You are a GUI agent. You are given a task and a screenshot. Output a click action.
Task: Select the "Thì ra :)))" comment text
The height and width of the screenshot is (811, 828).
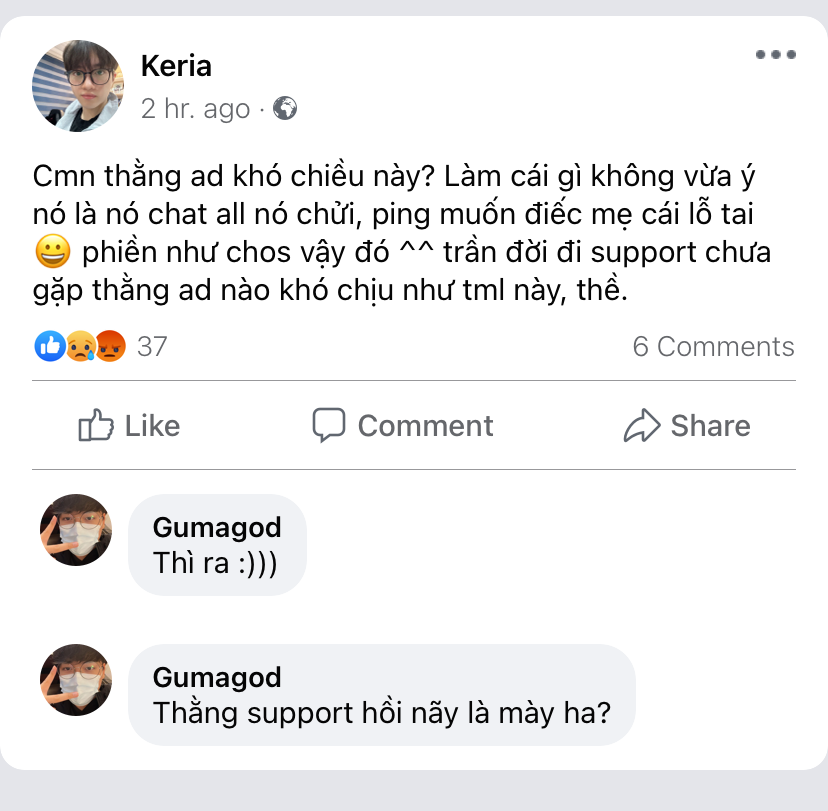215,563
